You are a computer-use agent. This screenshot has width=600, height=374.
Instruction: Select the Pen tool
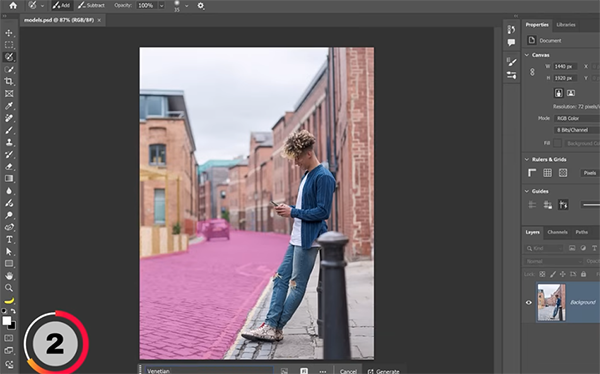9,227
